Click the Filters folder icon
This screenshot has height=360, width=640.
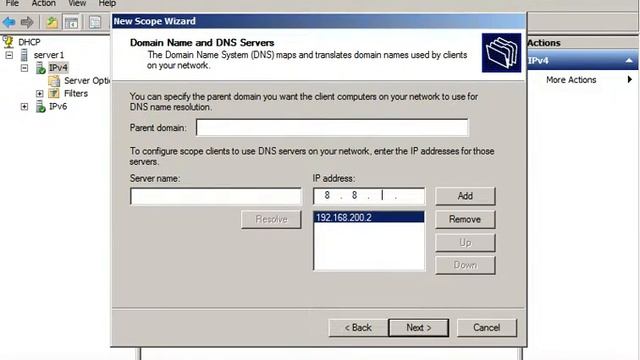click(x=53, y=93)
